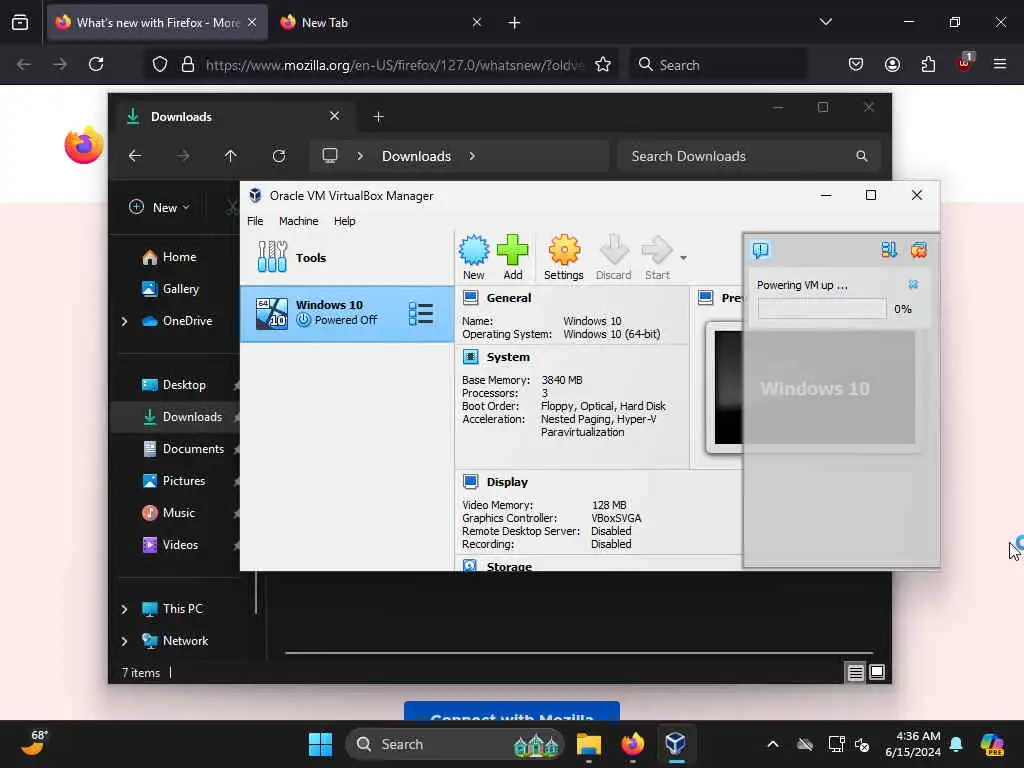Click the orange icon in the notification panel top-right corner
This screenshot has width=1024, height=768.
[919, 249]
